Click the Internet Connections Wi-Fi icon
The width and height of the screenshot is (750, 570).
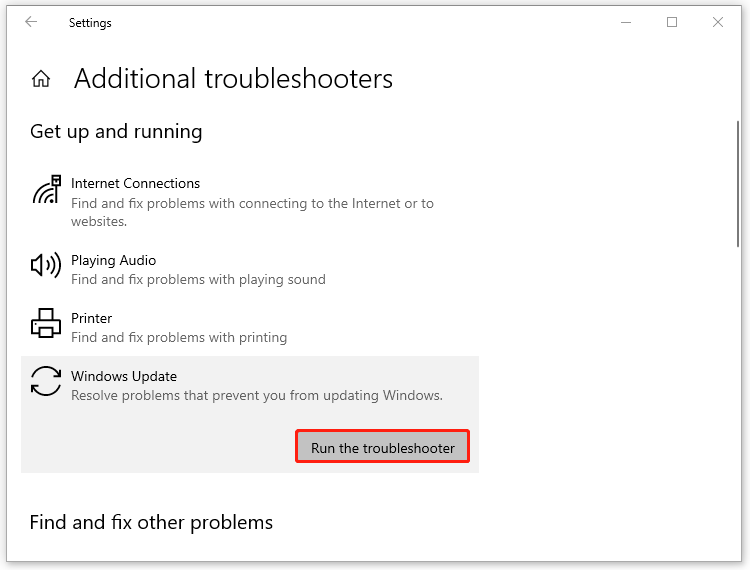45,189
